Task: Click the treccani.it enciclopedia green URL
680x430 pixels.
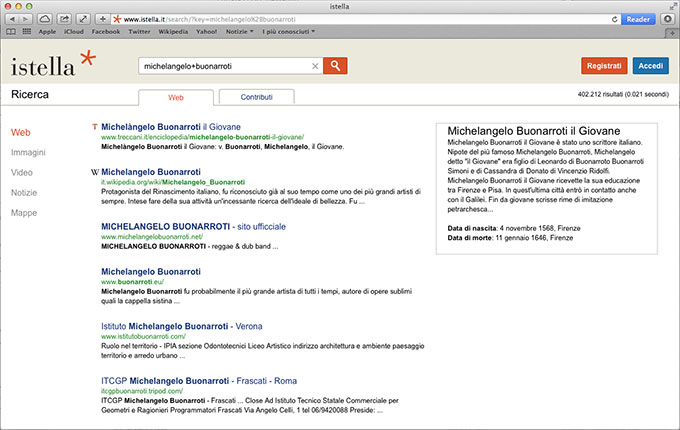Action: (203, 137)
